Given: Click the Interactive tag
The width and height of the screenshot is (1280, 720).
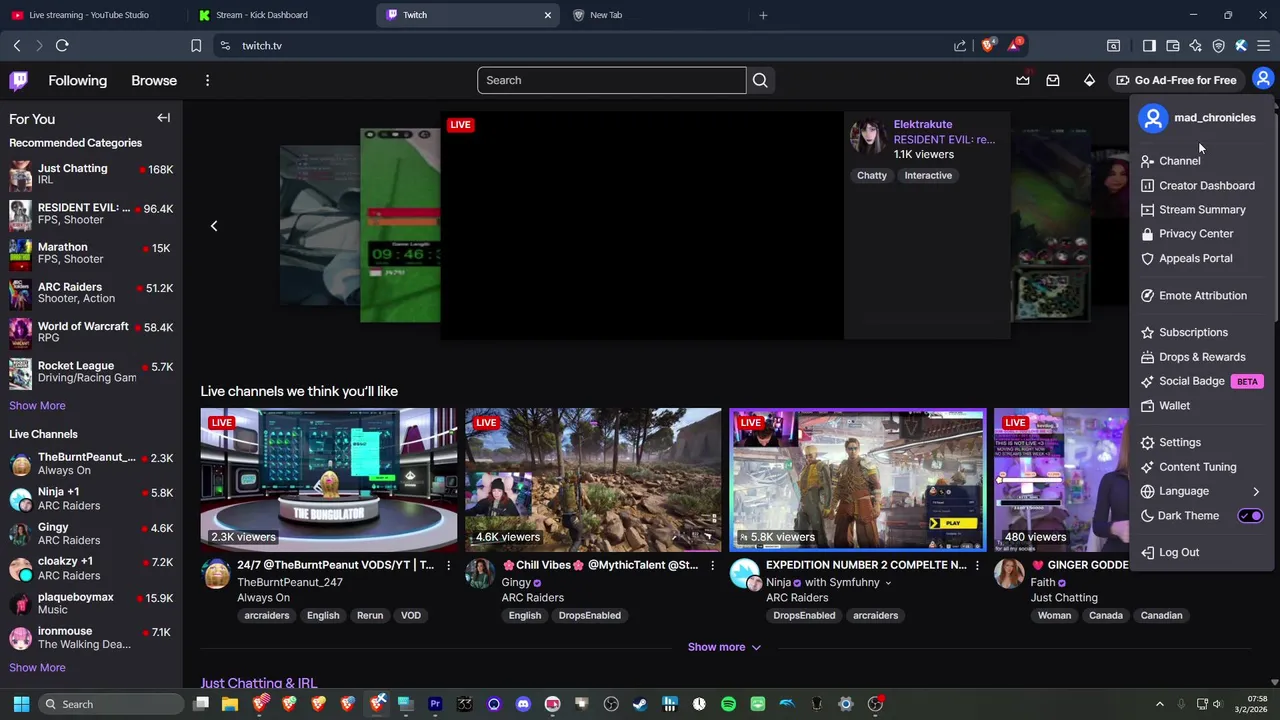Looking at the screenshot, I should coord(928,175).
